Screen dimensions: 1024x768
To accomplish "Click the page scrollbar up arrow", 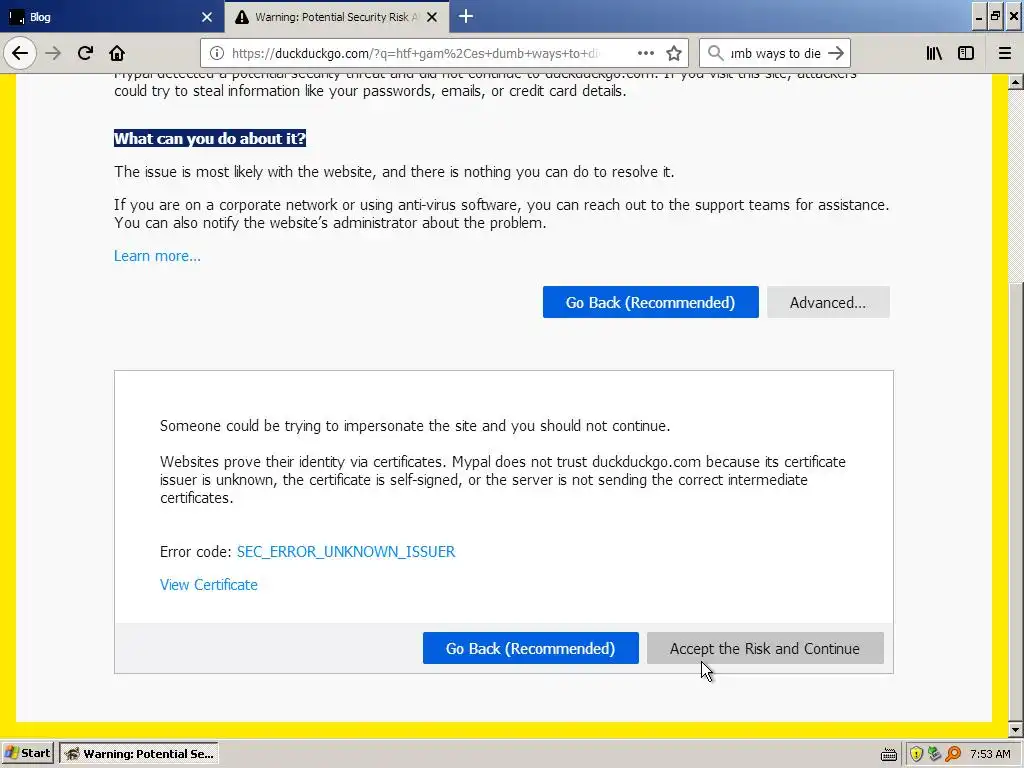I will pyautogui.click(x=1016, y=82).
